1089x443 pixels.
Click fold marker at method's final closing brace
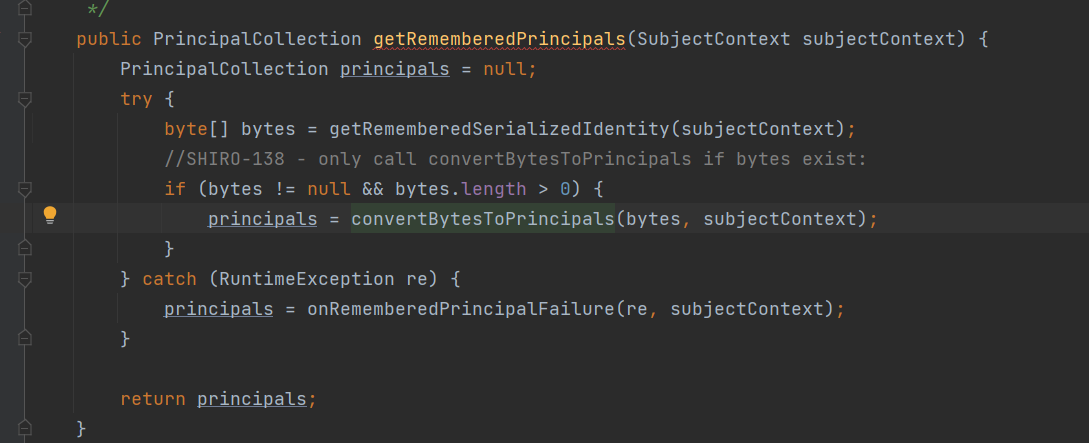tap(25, 428)
